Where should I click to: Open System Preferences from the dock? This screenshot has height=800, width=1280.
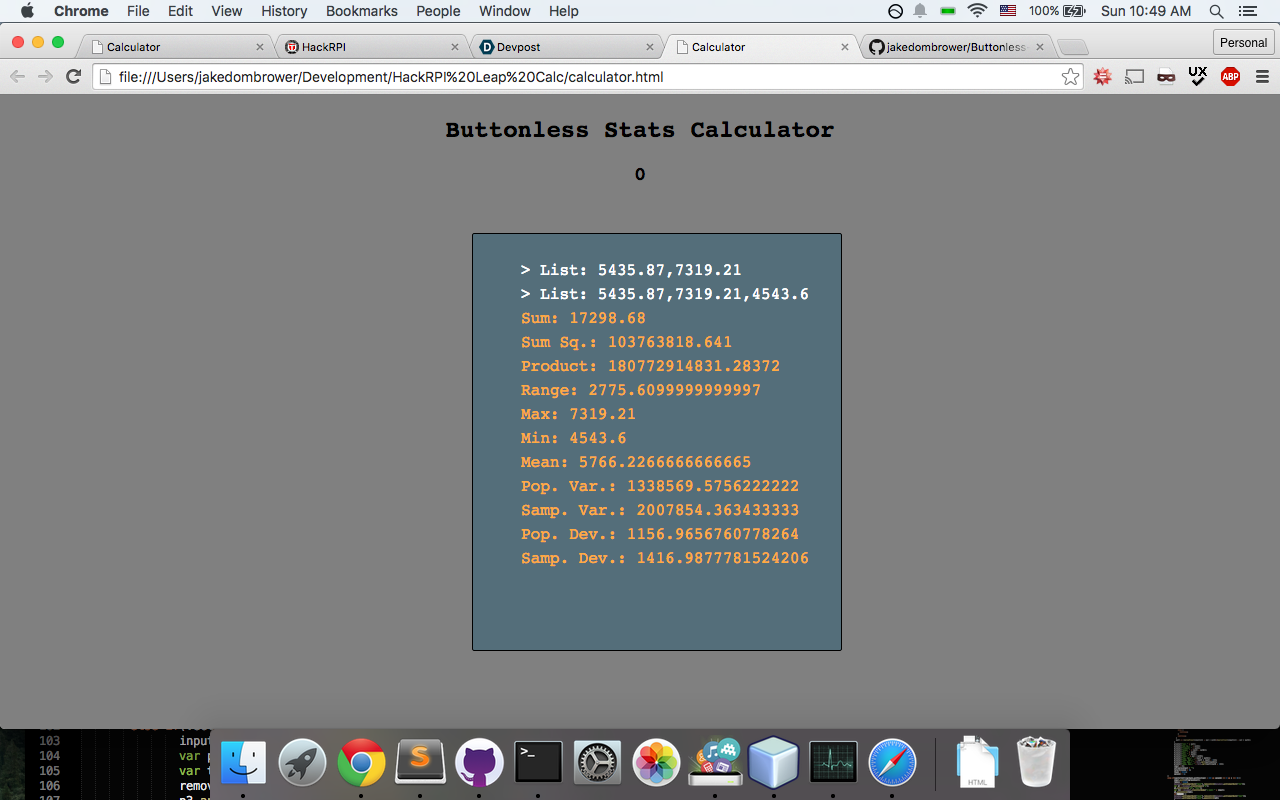click(x=597, y=763)
